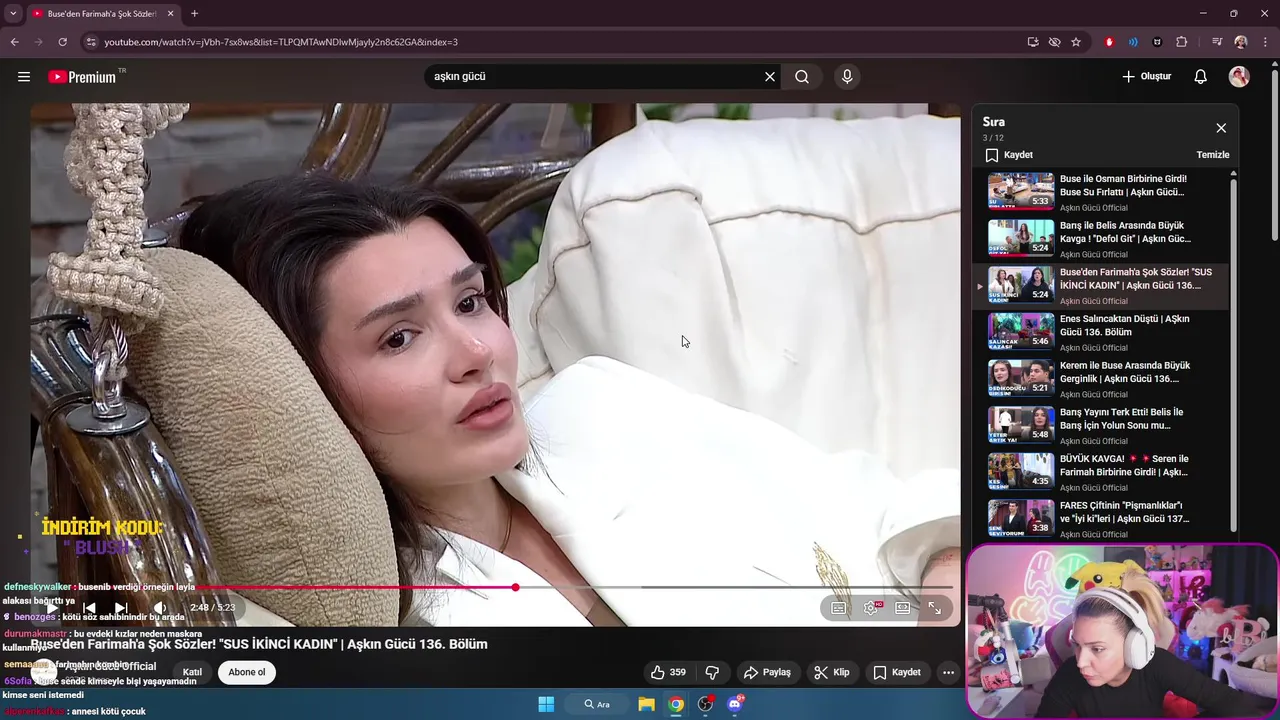This screenshot has height=720, width=1280.
Task: Click the Katıl join button
Action: 192,672
